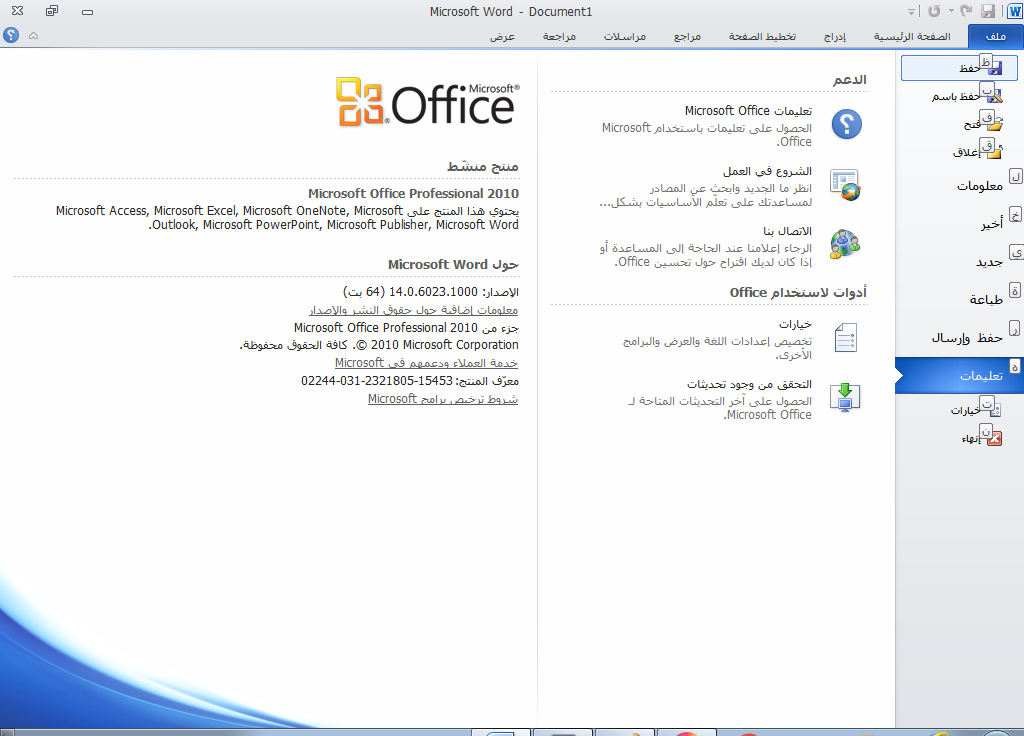
Task: Click the Contact Us icon (الاتصال بنا)
Action: tap(846, 244)
